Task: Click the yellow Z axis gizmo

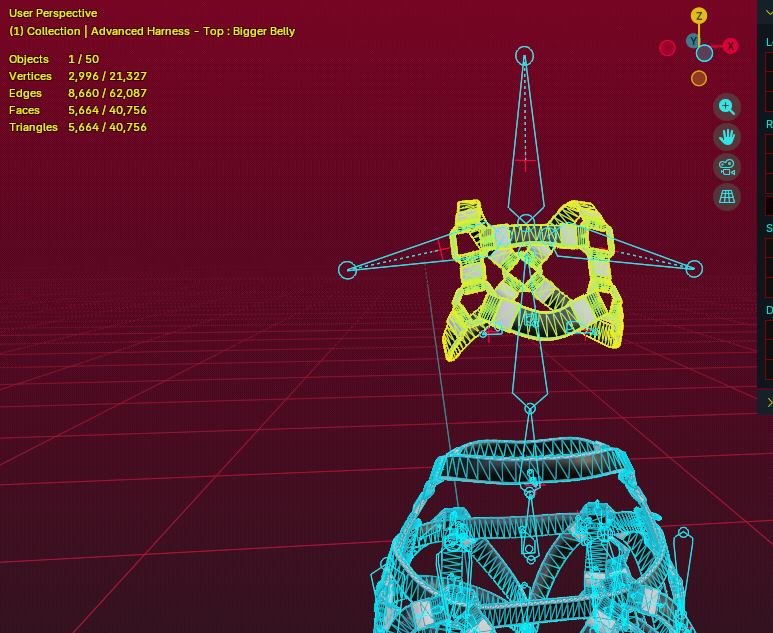Action: (x=699, y=16)
